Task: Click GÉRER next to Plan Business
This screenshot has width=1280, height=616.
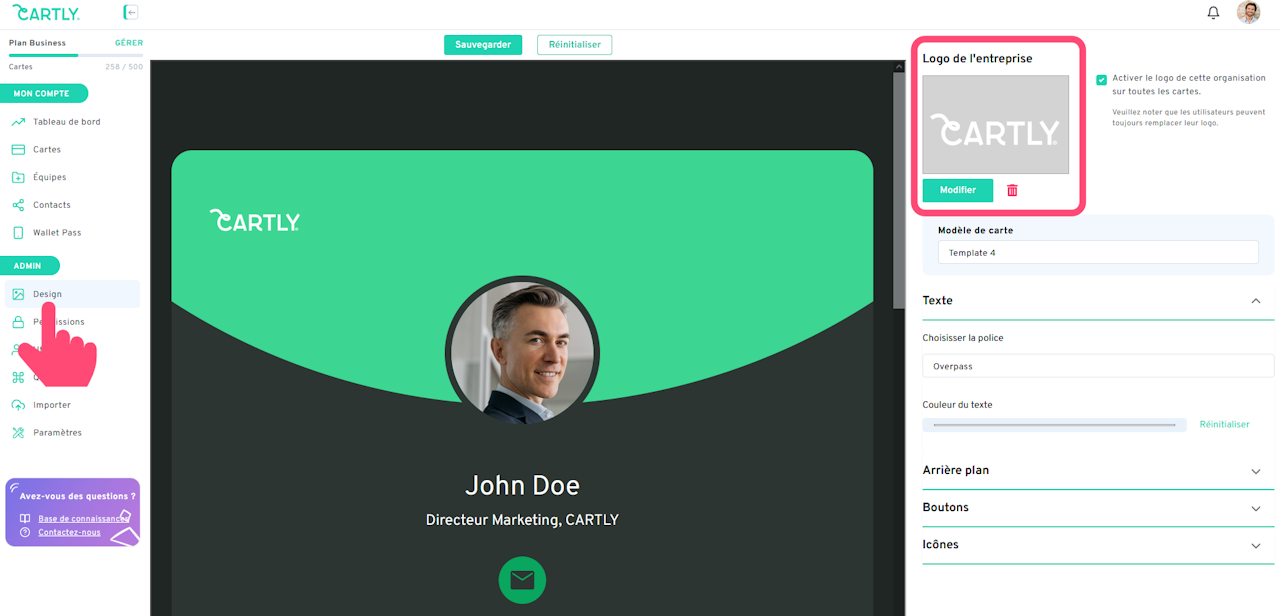Action: (129, 43)
